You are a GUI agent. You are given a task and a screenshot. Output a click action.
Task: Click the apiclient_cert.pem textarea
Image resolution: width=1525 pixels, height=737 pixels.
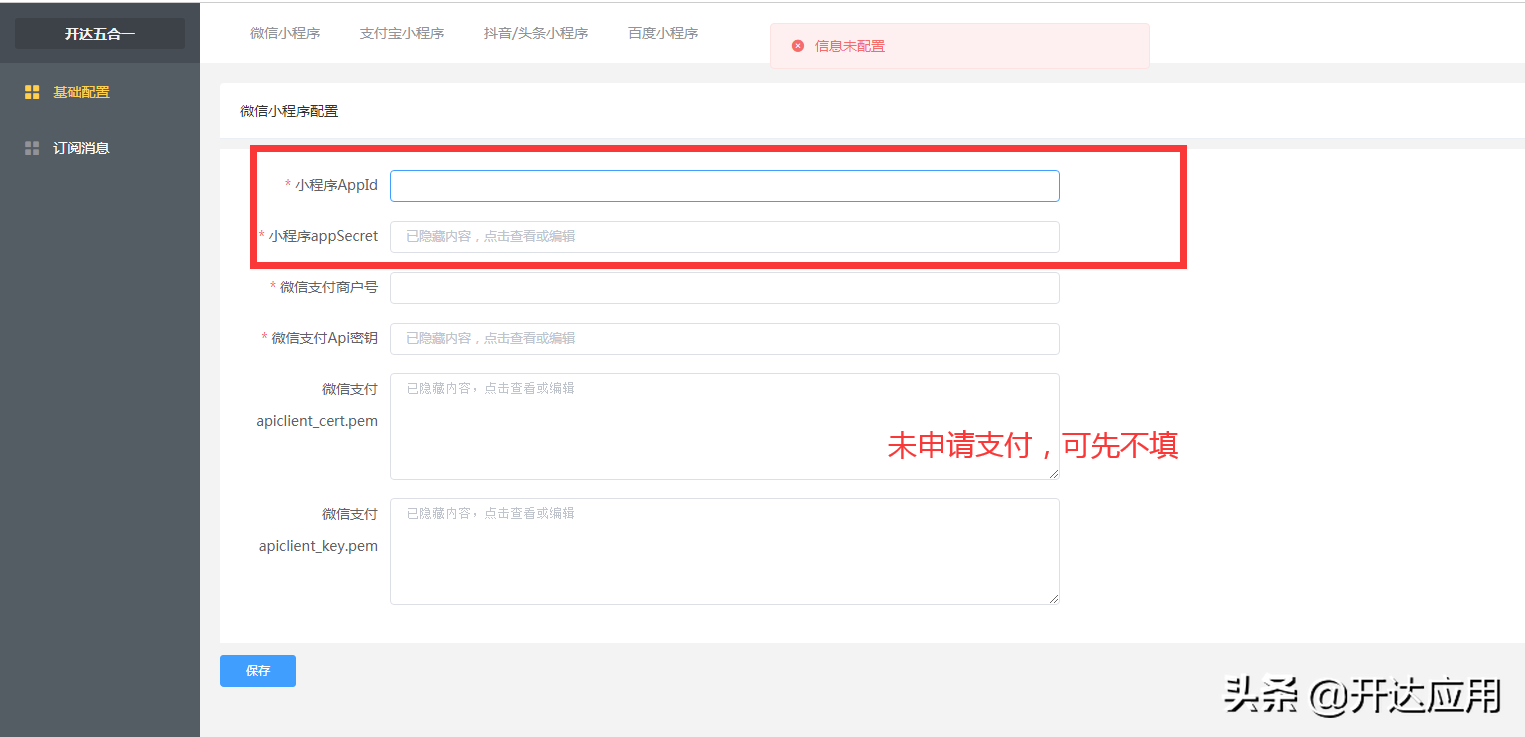[x=725, y=427]
